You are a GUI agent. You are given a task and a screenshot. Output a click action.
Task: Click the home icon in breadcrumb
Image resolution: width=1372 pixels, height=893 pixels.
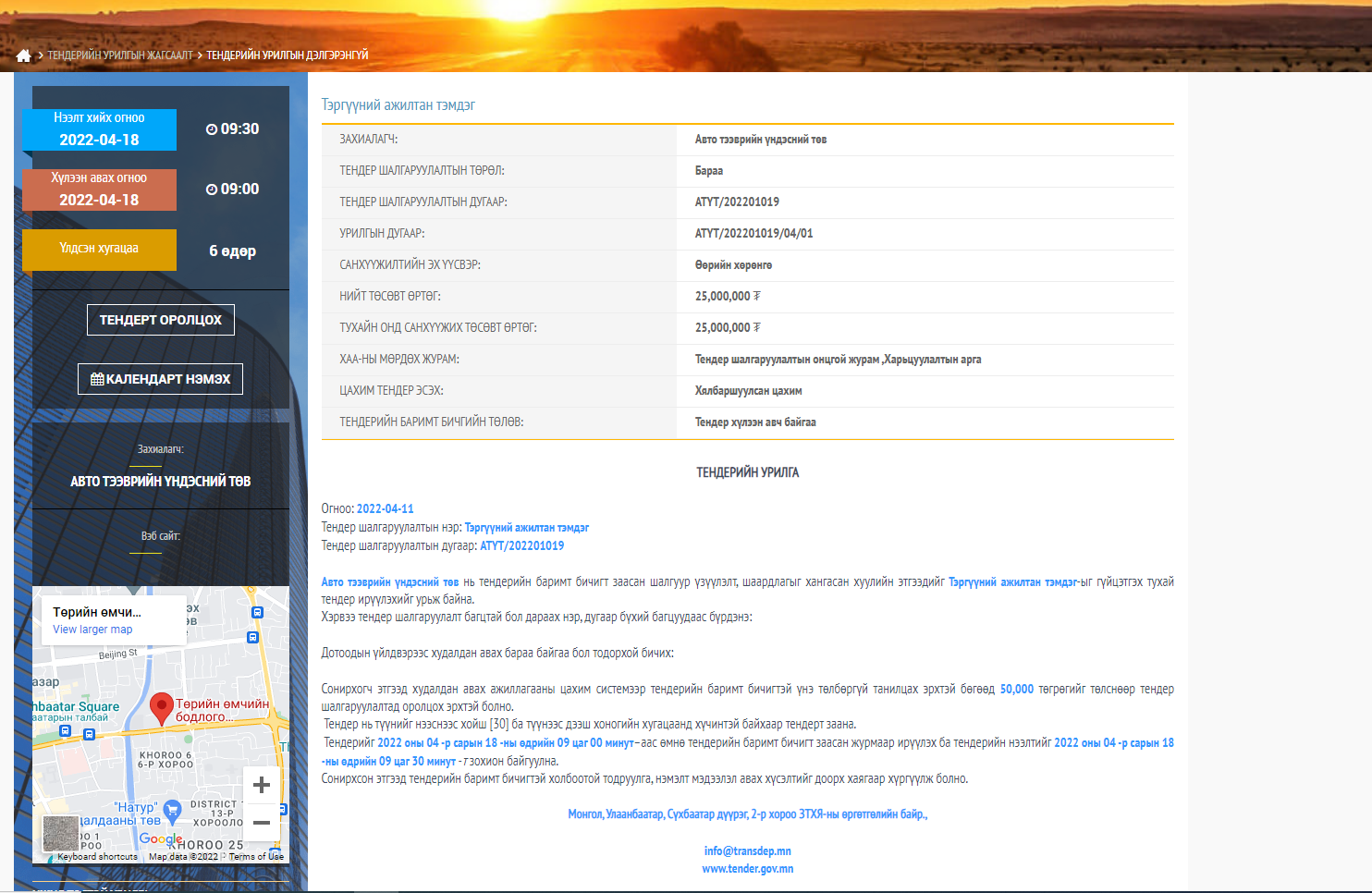pyautogui.click(x=23, y=55)
